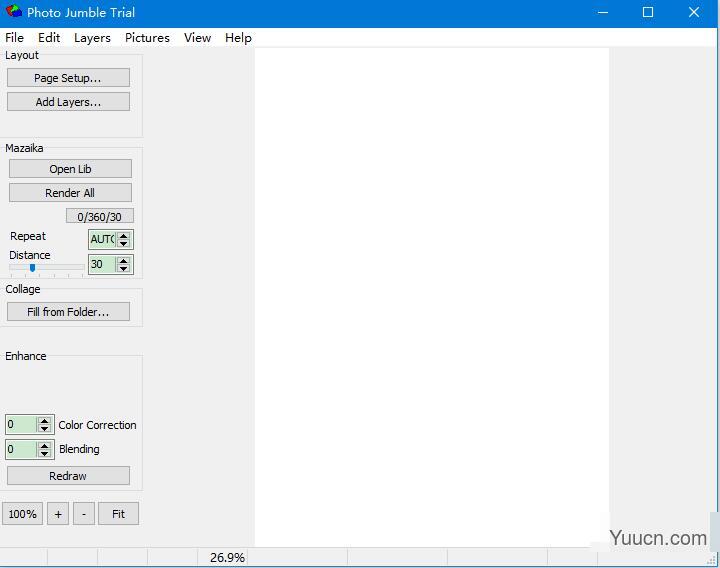This screenshot has width=720, height=568.
Task: Click the status bar resize grip
Action: tap(712, 559)
